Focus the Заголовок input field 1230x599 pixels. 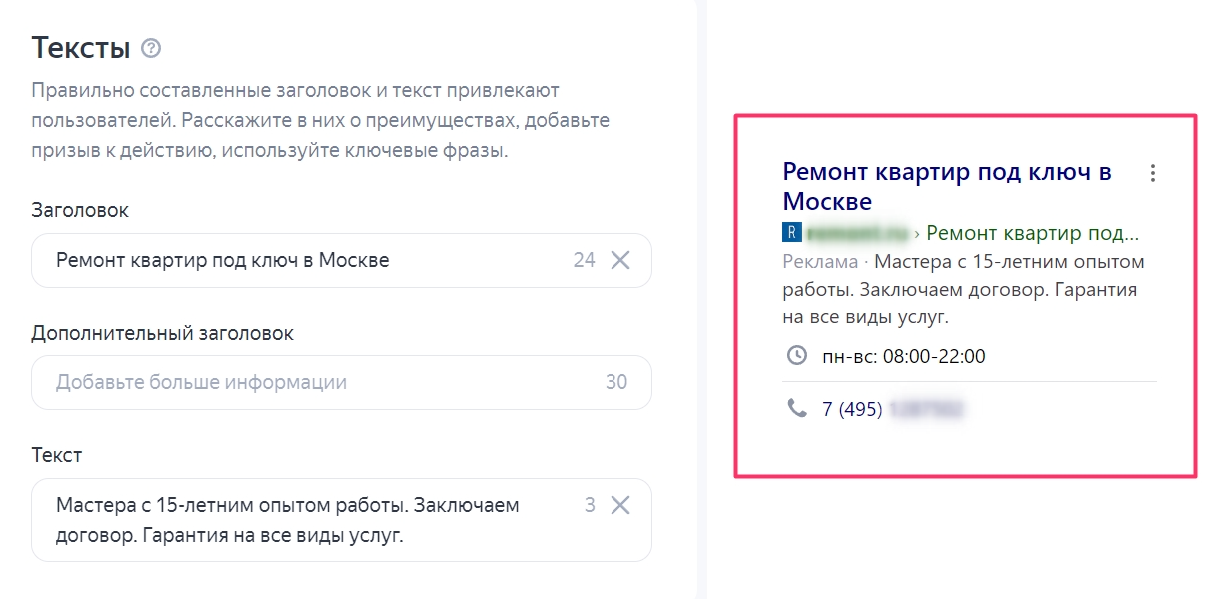pos(300,260)
